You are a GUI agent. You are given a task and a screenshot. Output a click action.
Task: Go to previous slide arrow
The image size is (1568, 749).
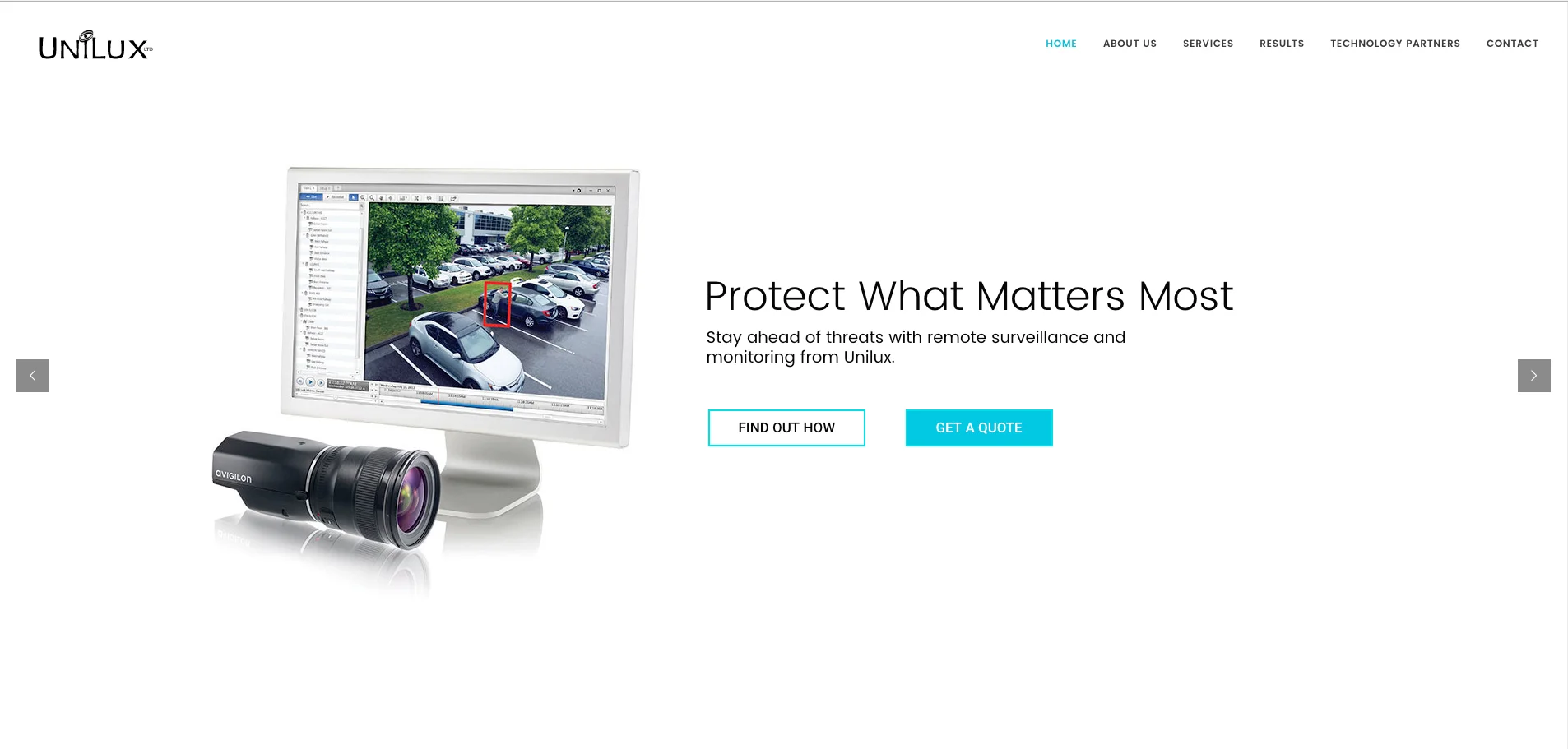point(33,376)
